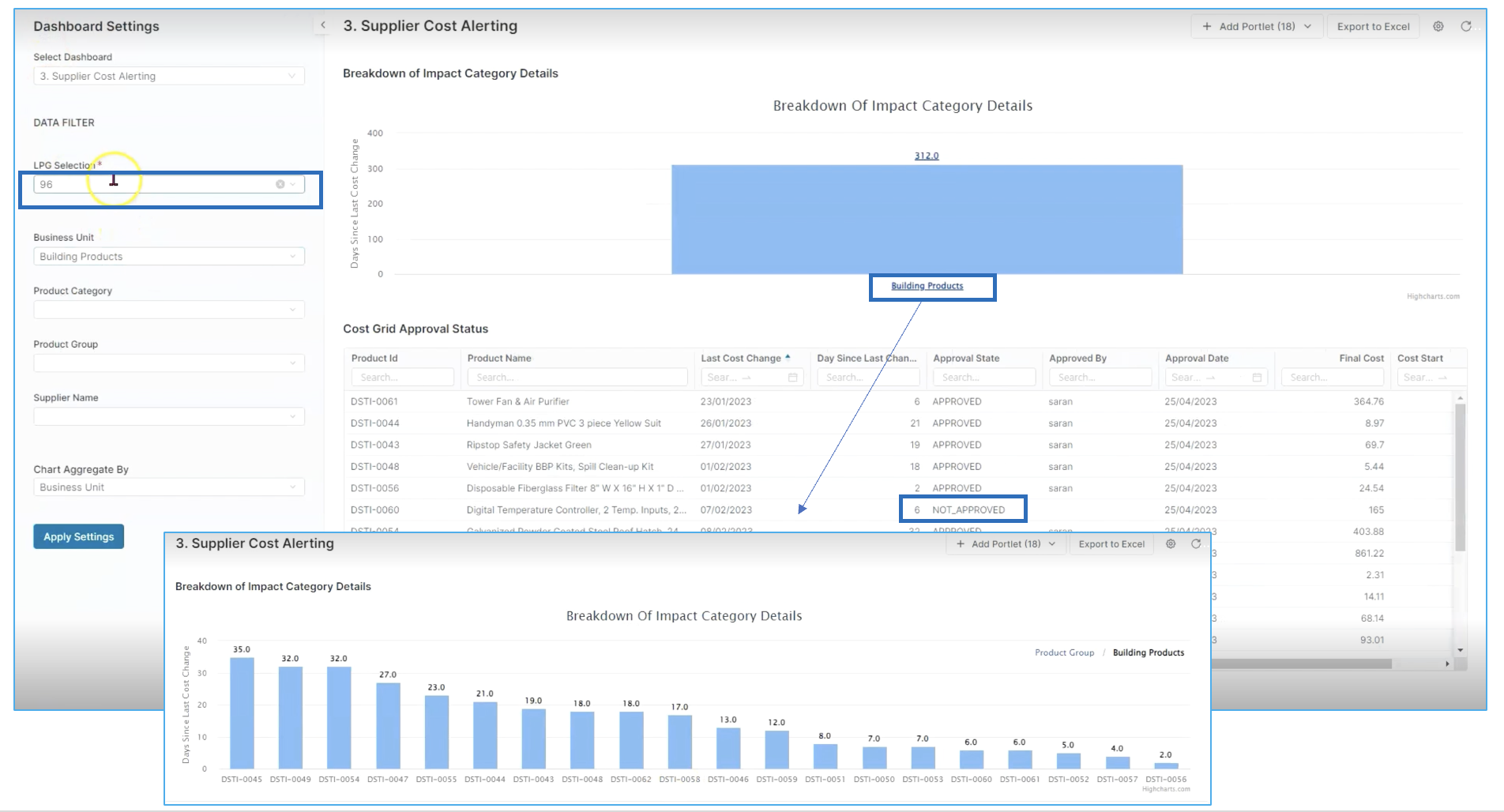Open calendar icon in Last Cost Change filter
This screenshot has width=1504, height=812.
[x=792, y=378]
